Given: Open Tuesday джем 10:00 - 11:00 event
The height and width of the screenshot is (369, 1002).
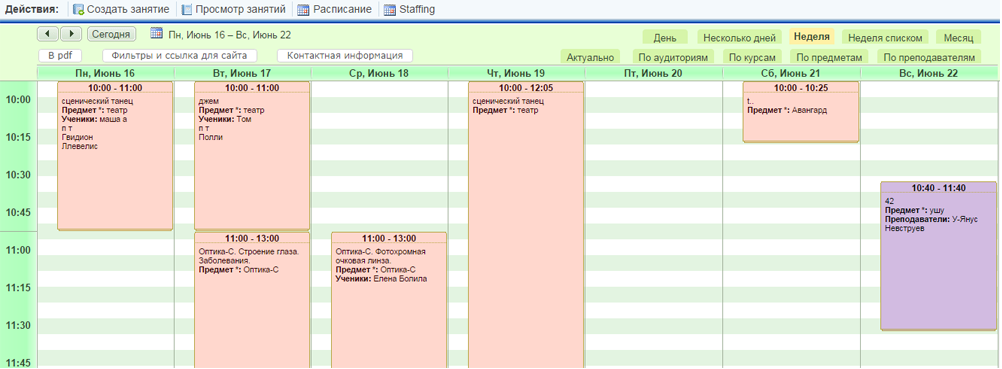Looking at the screenshot, I should click(x=252, y=155).
